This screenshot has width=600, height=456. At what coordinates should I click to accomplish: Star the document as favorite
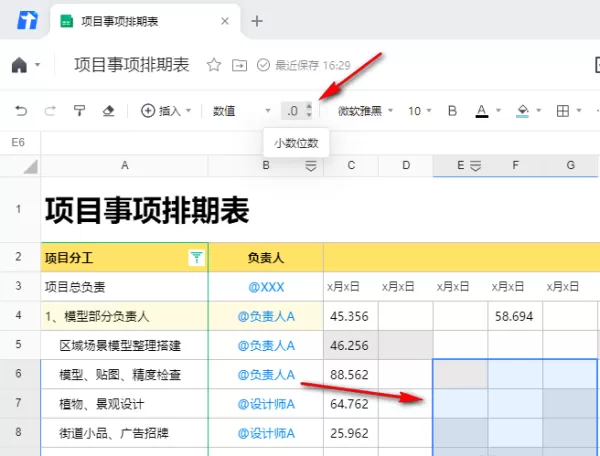[214, 65]
